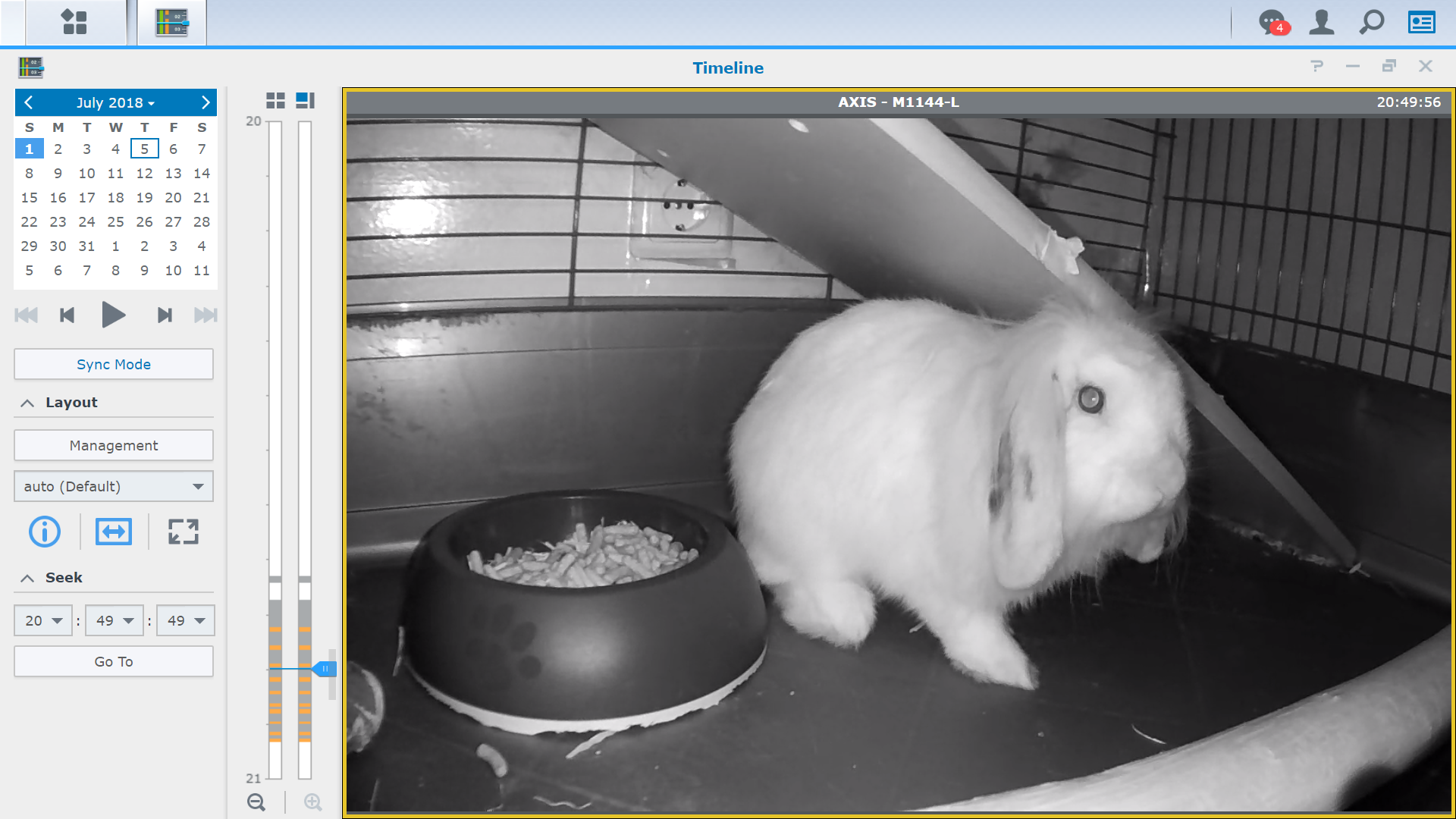Open the seek minute dropdown showing 49
The width and height of the screenshot is (1456, 819).
(115, 620)
